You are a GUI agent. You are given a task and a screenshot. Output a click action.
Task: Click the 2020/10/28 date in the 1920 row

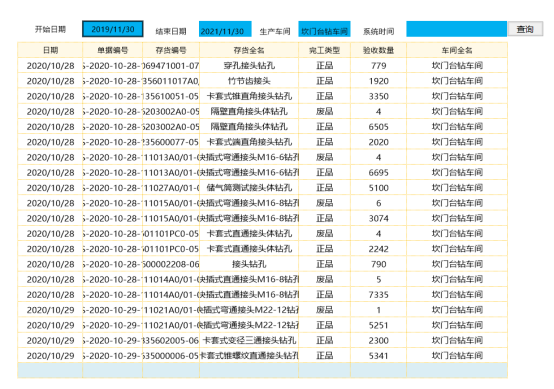pos(50,81)
